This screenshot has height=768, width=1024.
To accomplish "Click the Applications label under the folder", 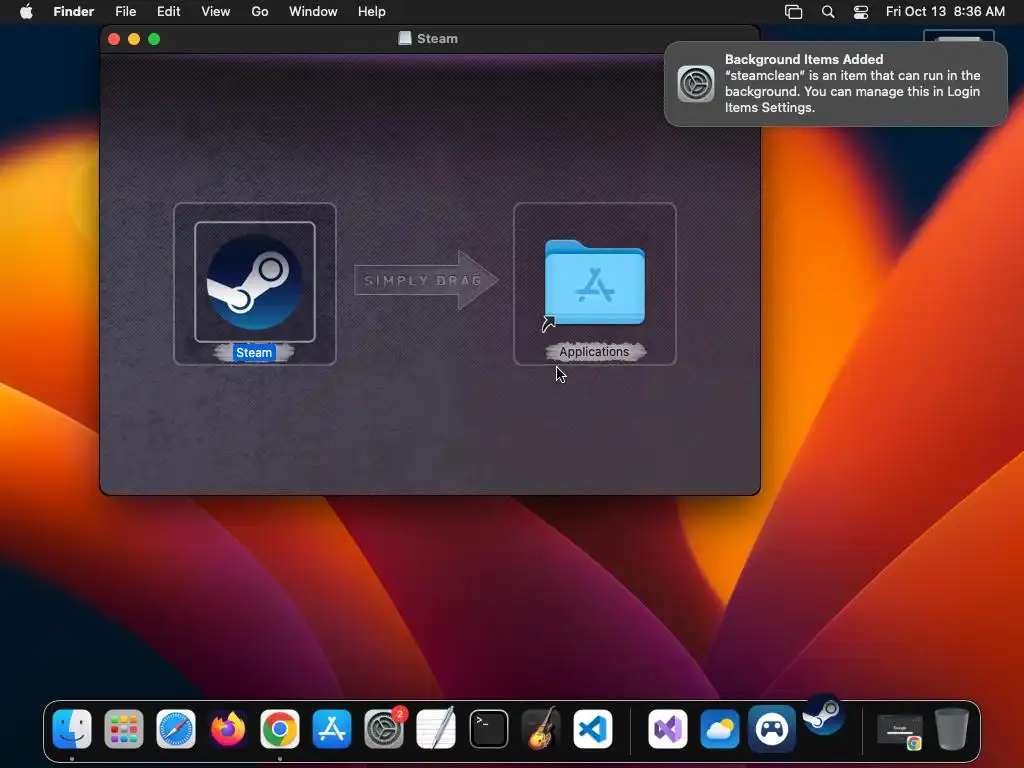I will click(x=594, y=351).
